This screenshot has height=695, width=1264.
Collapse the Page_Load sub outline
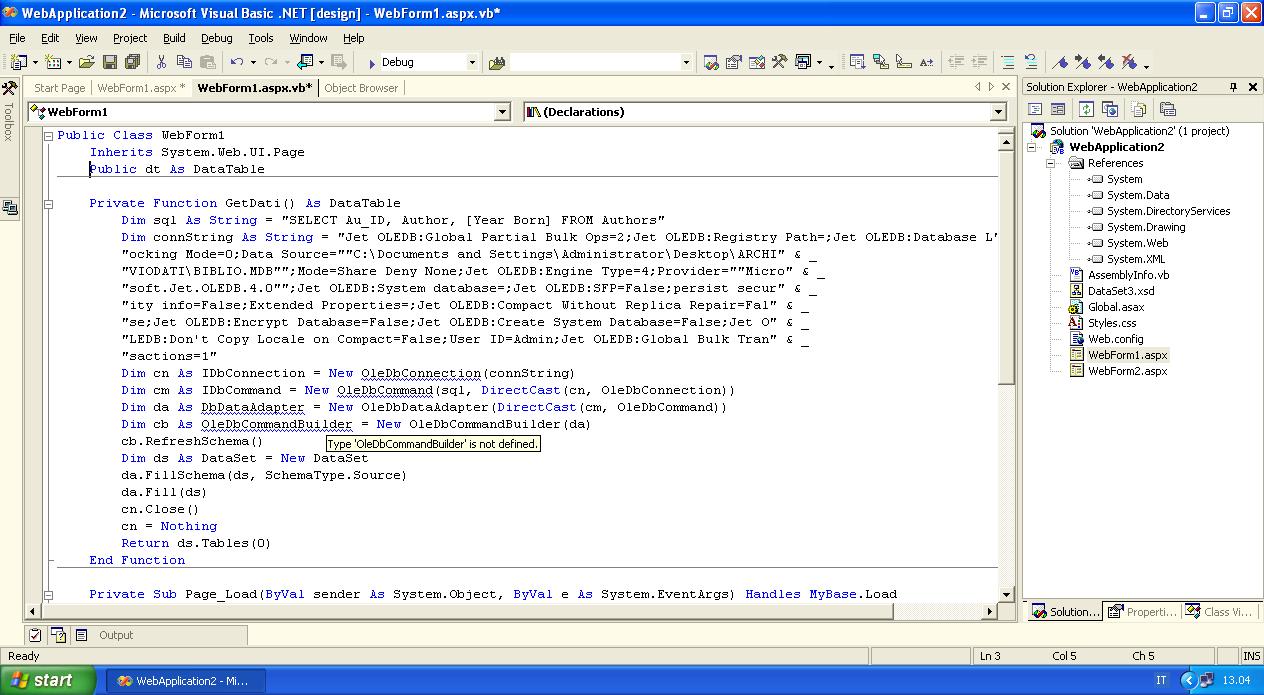pos(47,594)
